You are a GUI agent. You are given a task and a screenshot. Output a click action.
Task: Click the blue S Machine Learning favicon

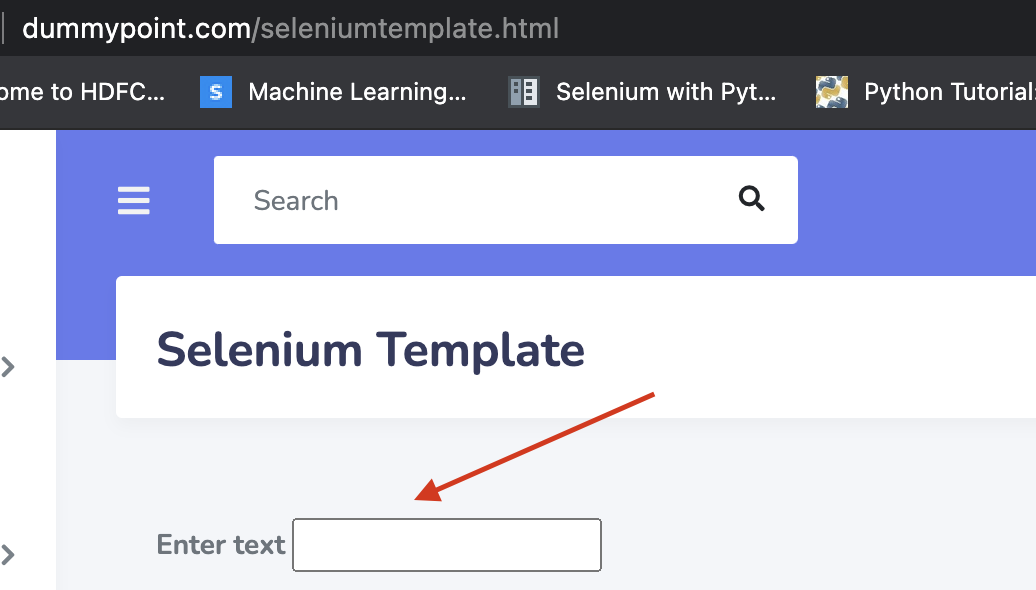[x=216, y=93]
